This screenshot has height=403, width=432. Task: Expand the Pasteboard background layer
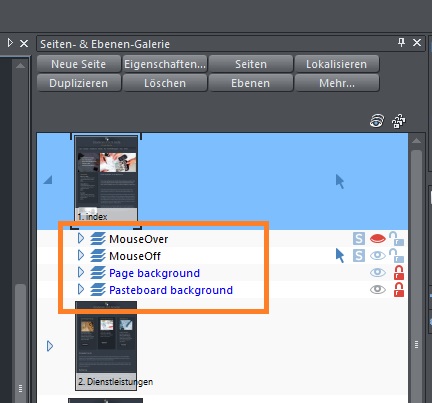click(x=81, y=289)
